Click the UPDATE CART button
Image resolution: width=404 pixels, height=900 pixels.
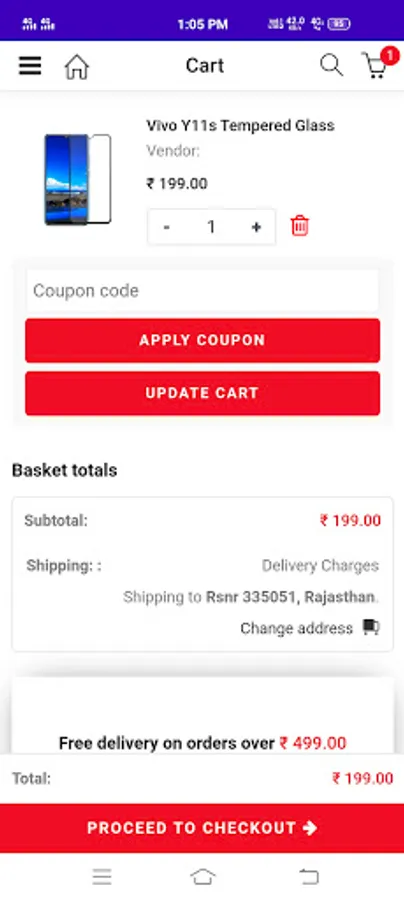pyautogui.click(x=203, y=393)
